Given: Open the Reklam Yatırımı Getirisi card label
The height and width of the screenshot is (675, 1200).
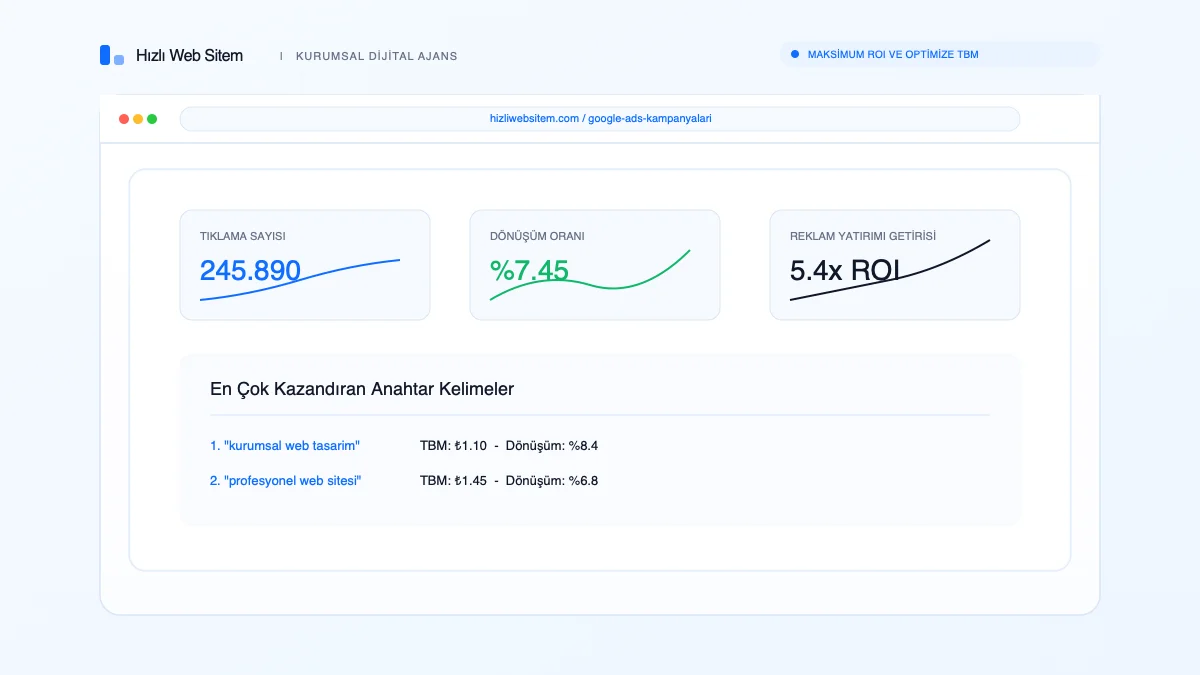Looking at the screenshot, I should [863, 237].
